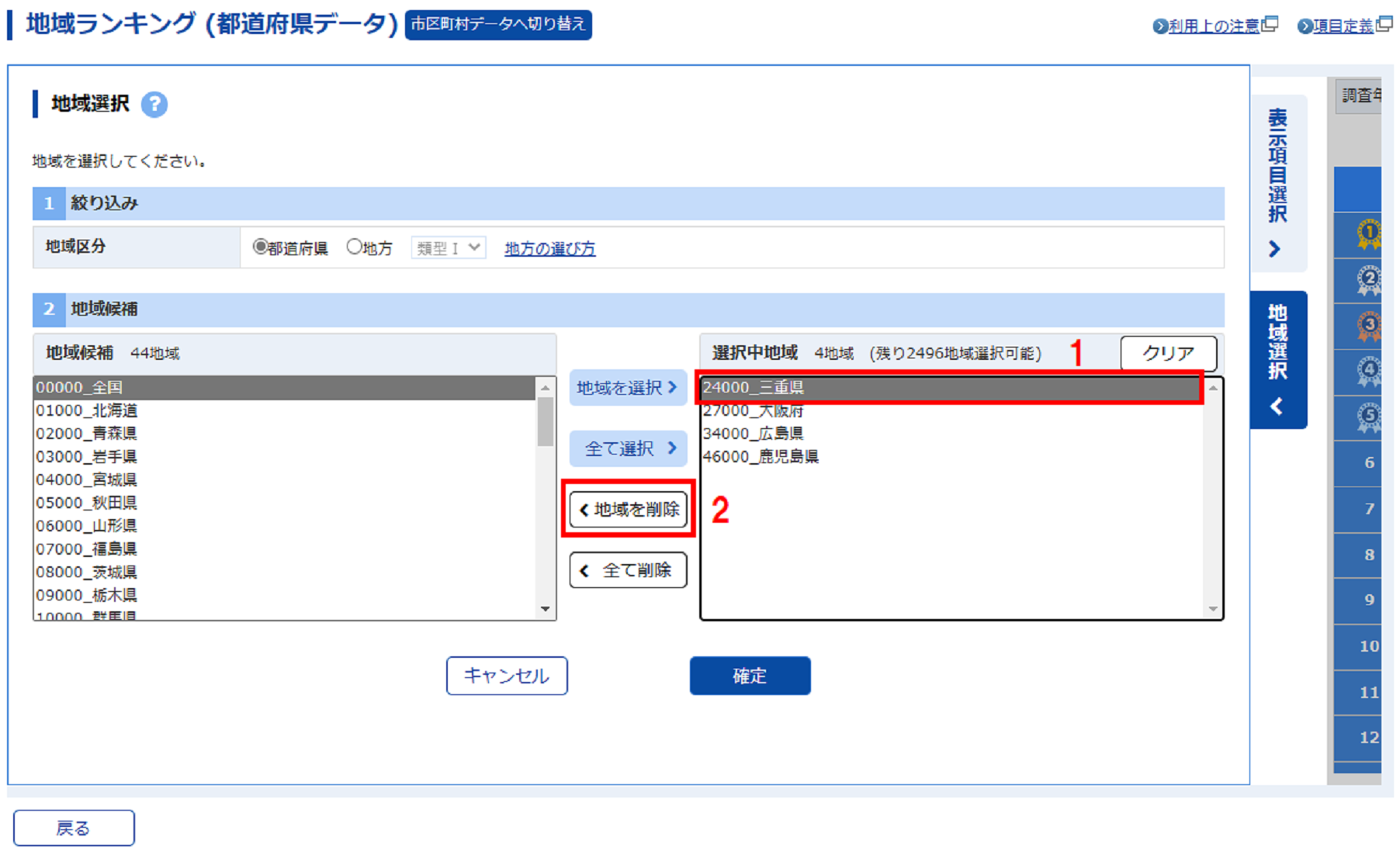The width and height of the screenshot is (1400, 851).
Task: Open 利用上の注意 link in new window
Action: (1215, 26)
